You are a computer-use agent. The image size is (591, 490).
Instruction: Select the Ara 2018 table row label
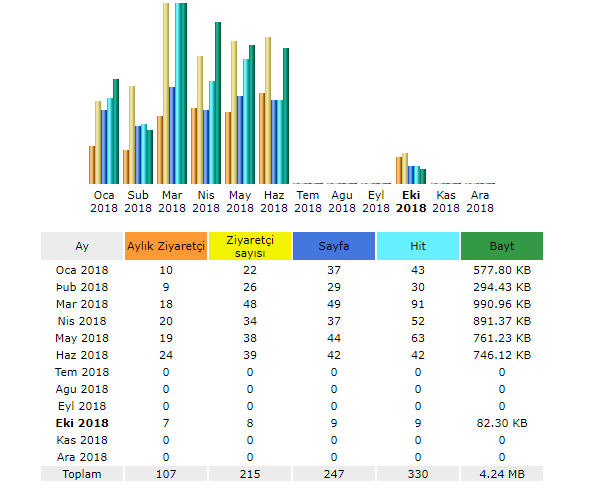(82, 457)
